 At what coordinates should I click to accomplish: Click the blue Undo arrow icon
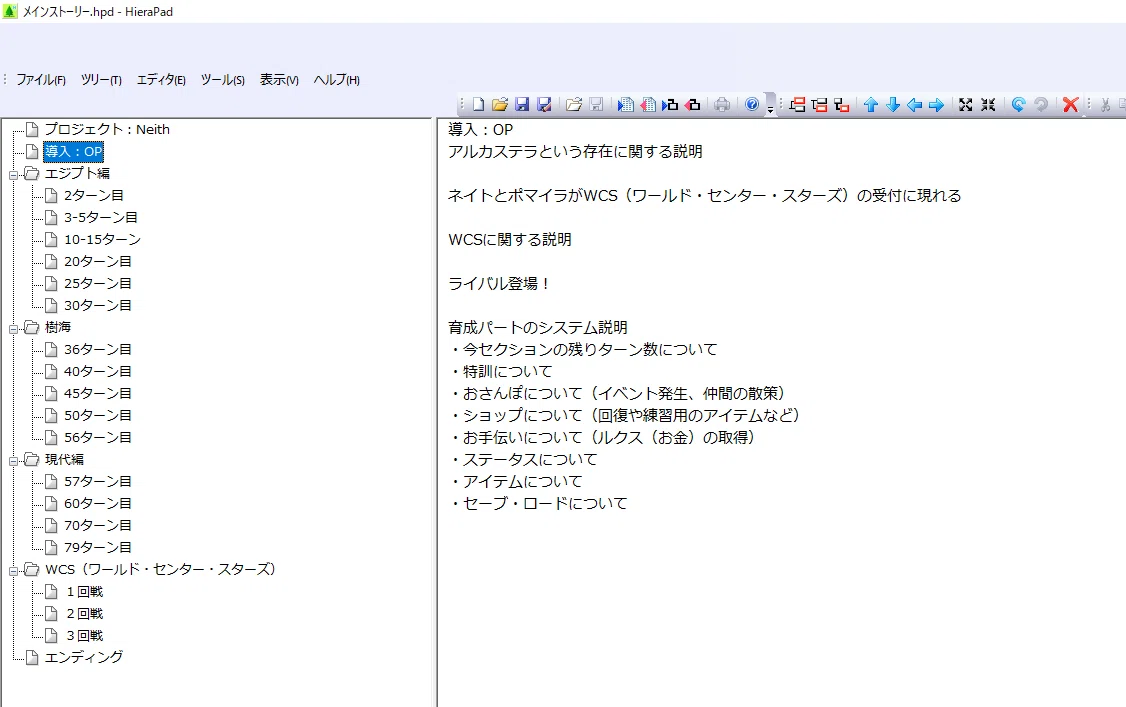point(1018,105)
